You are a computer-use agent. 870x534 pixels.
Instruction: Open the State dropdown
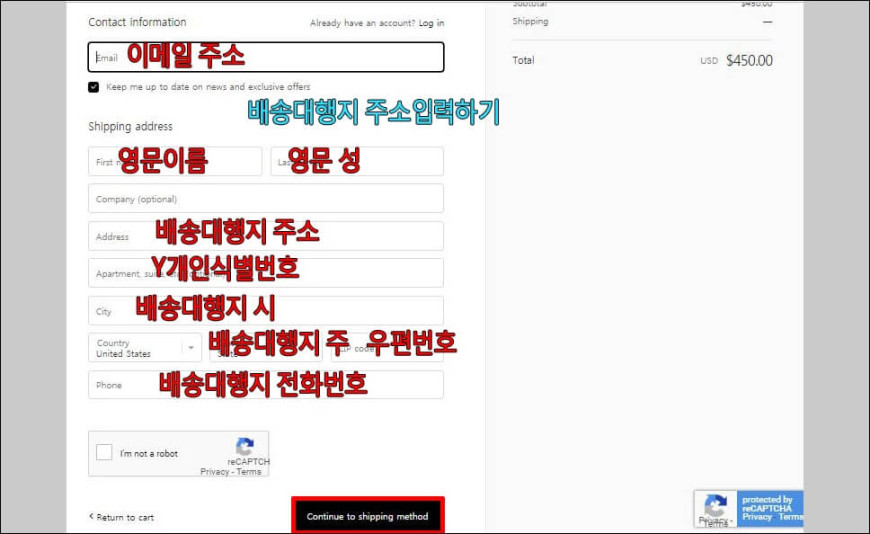pos(266,348)
